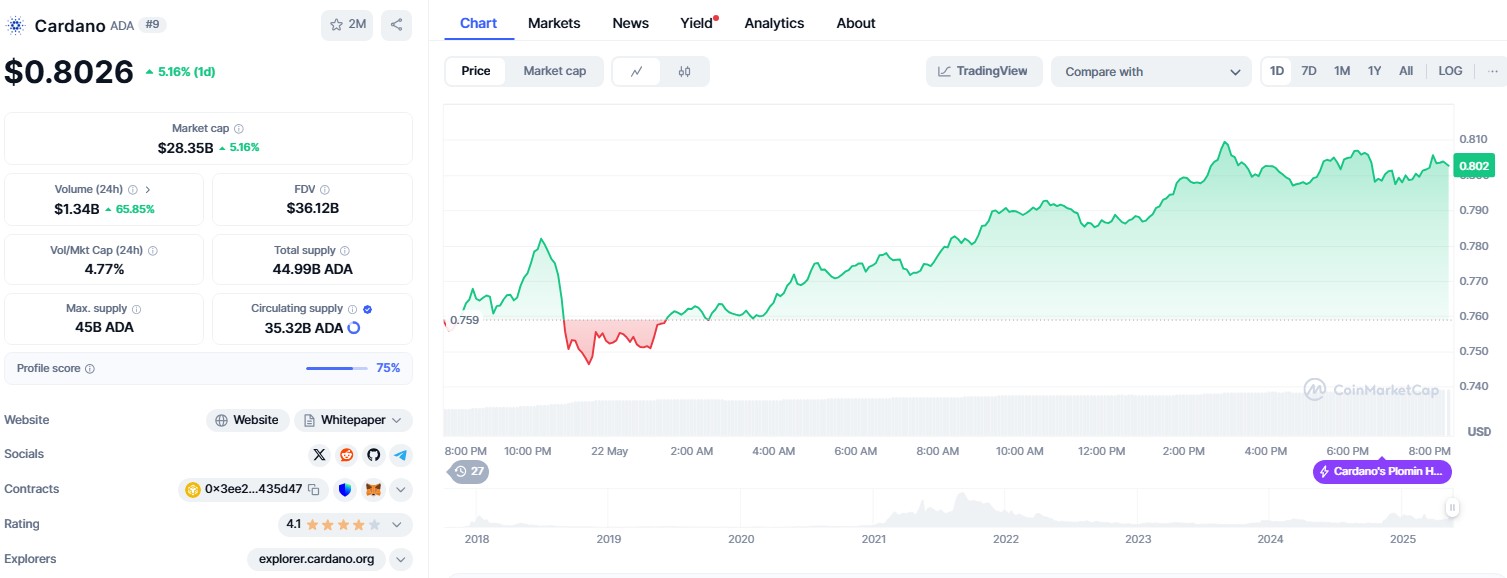Toggle the LOG scale option
The image size is (1507, 578).
click(x=1450, y=71)
